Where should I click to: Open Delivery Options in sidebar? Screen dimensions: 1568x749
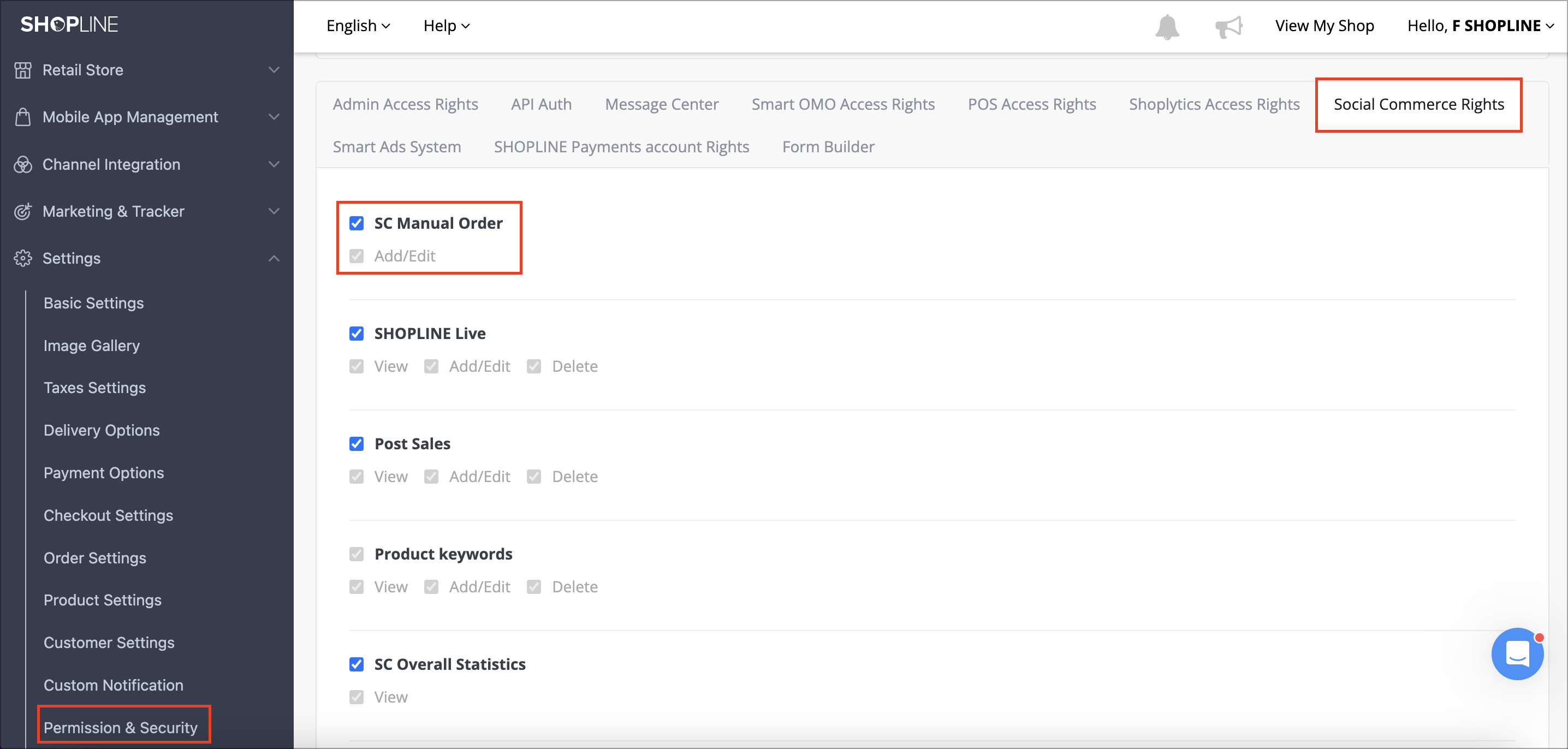(102, 430)
